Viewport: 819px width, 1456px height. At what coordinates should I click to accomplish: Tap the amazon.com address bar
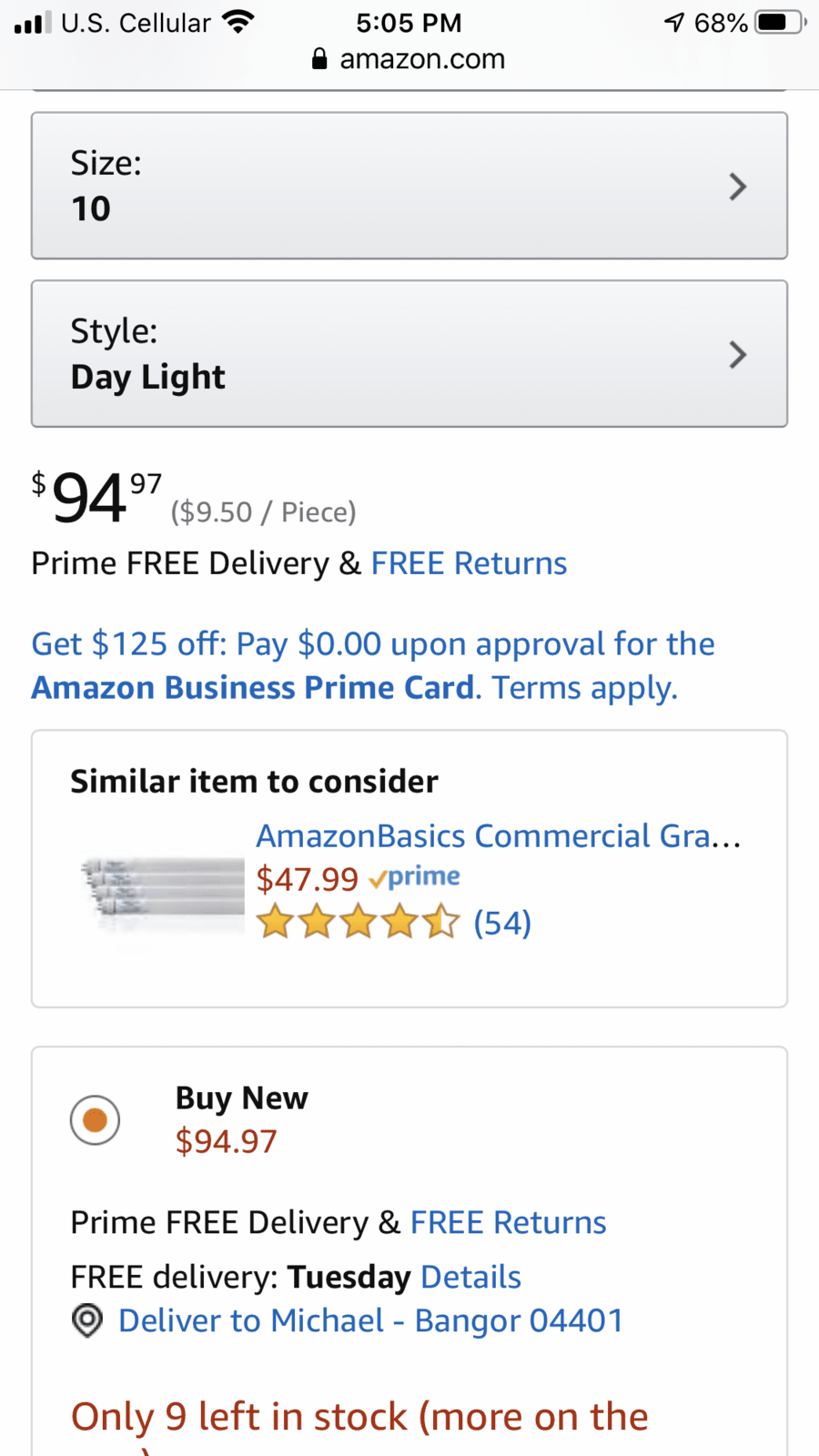click(409, 59)
